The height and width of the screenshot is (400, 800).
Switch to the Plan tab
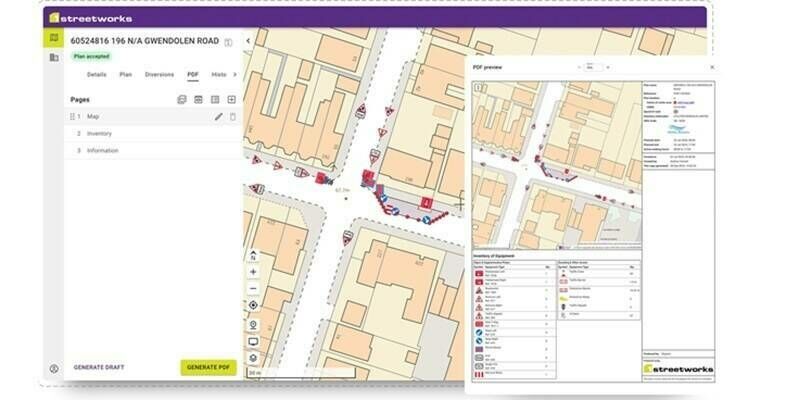(x=126, y=74)
